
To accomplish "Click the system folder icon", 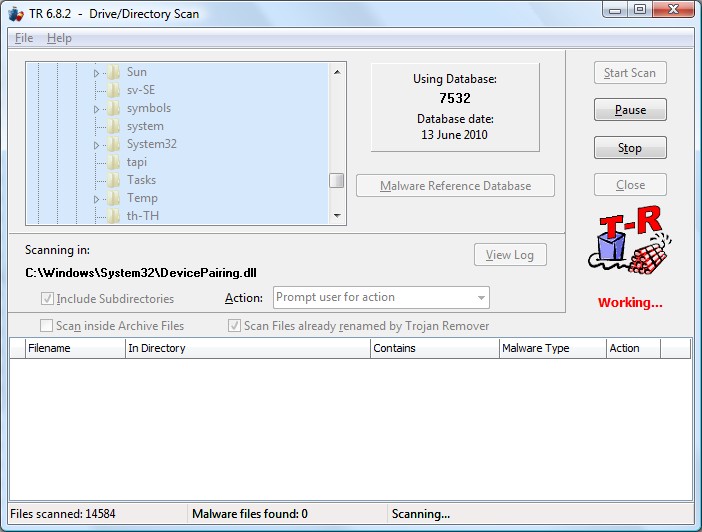I will pos(114,126).
